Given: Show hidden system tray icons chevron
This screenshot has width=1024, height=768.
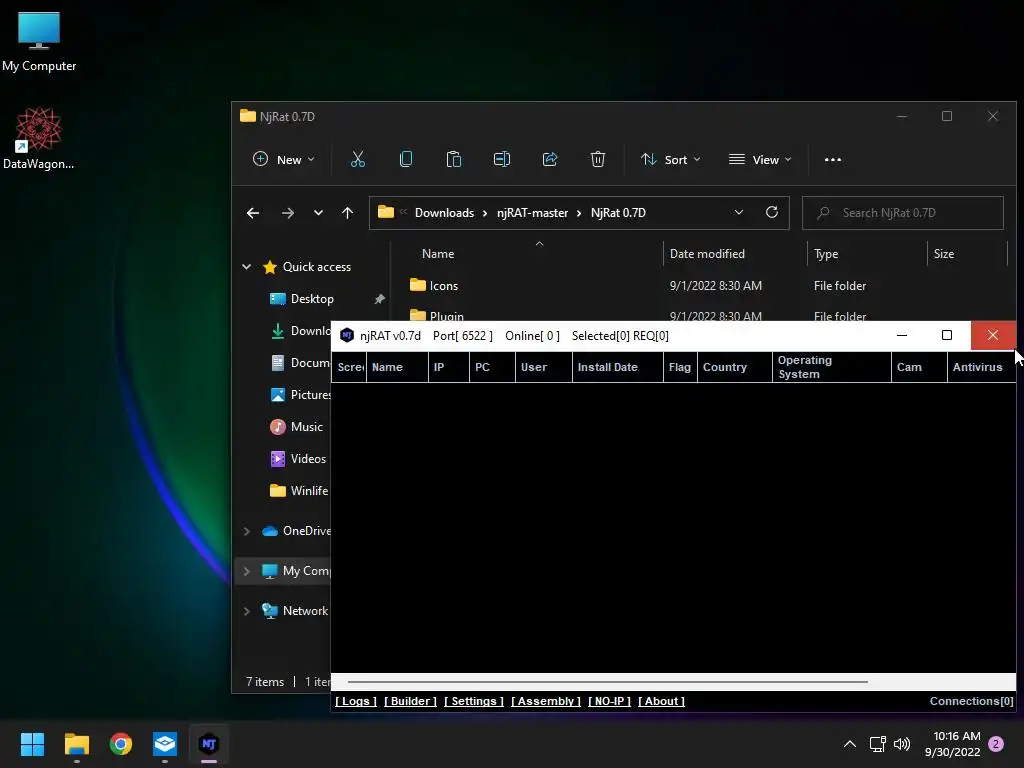Looking at the screenshot, I should [850, 744].
